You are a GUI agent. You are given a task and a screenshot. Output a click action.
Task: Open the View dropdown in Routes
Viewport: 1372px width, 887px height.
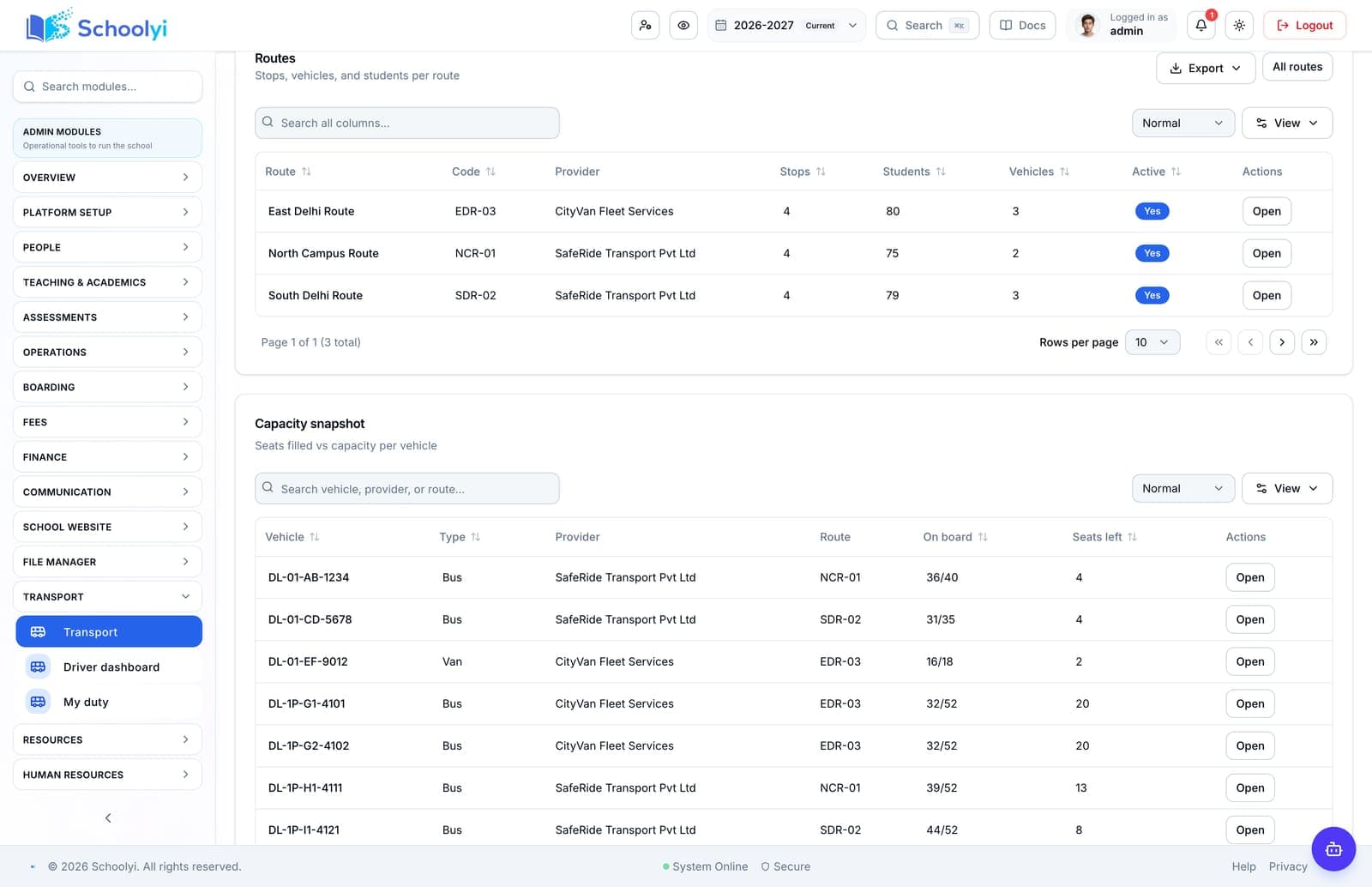click(x=1287, y=123)
